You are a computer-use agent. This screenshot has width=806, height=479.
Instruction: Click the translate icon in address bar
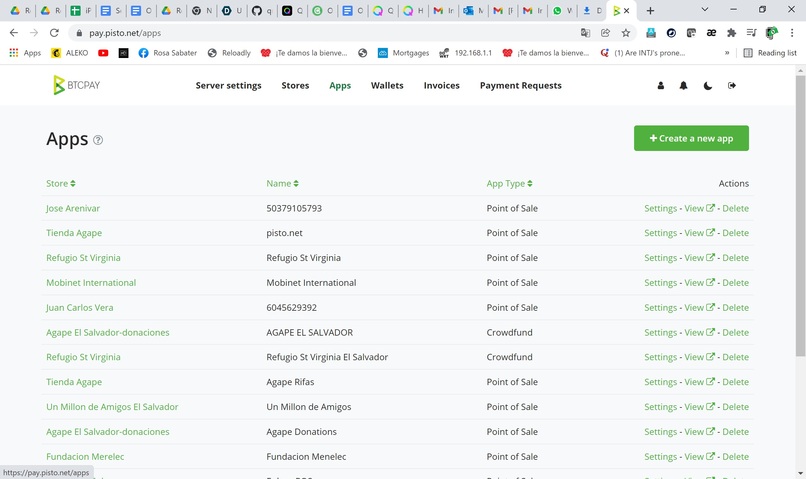coord(585,33)
